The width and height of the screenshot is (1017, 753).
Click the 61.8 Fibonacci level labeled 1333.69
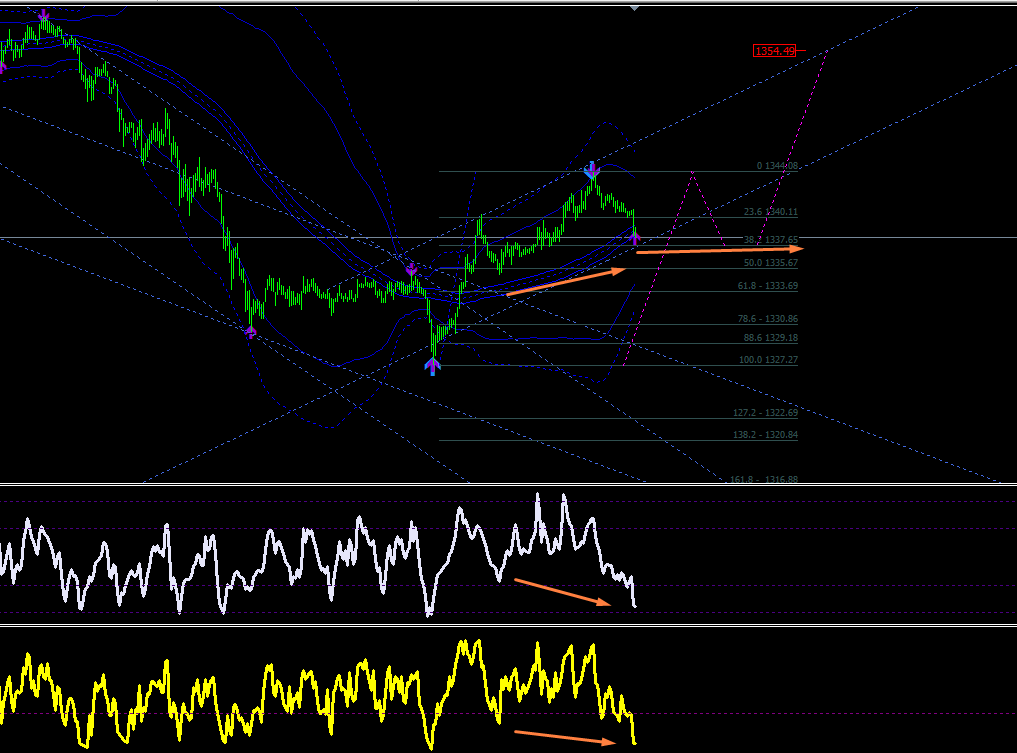point(767,285)
